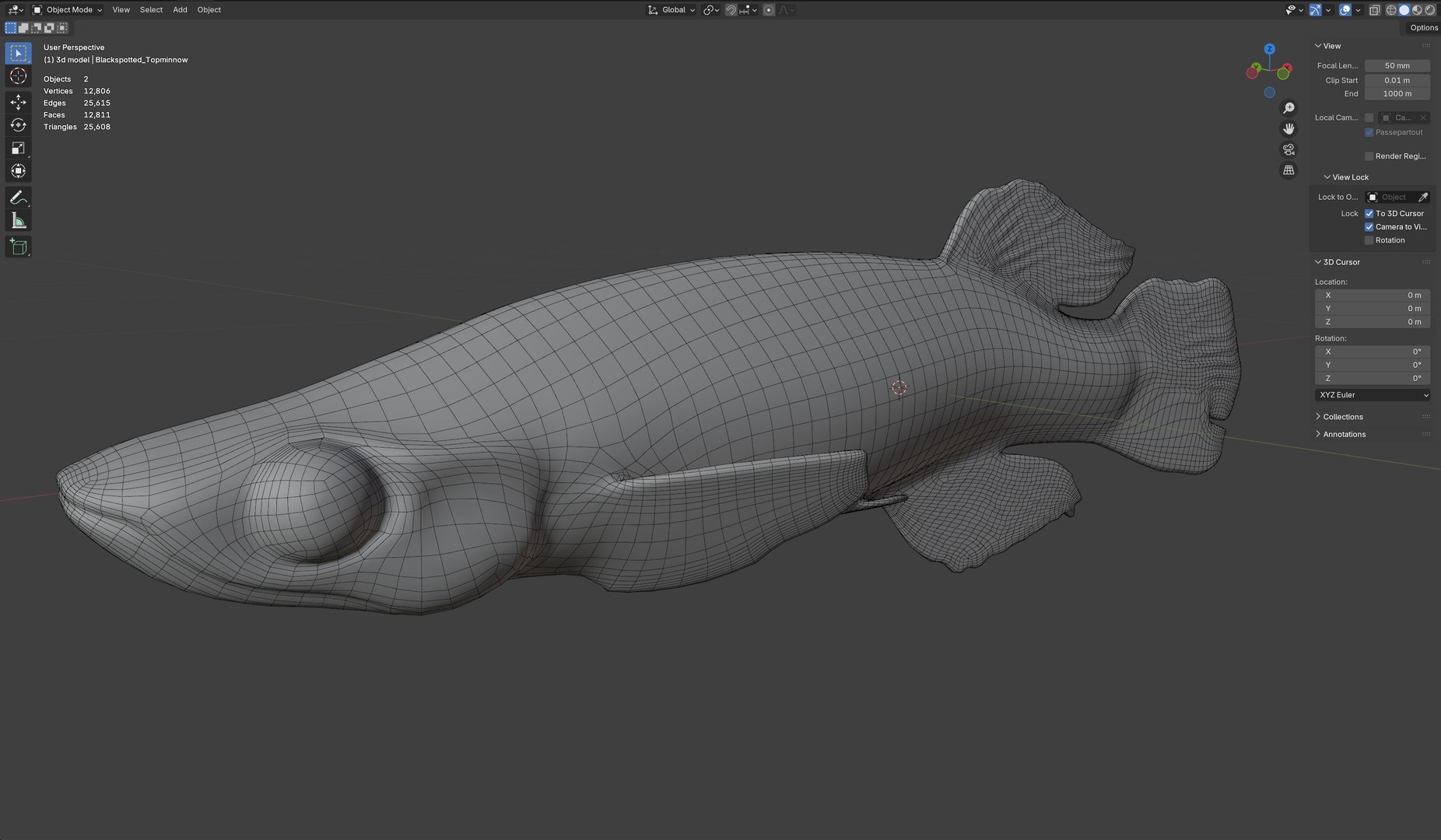Switch to wireframe viewport shading
The height and width of the screenshot is (840, 1441).
click(x=1391, y=10)
